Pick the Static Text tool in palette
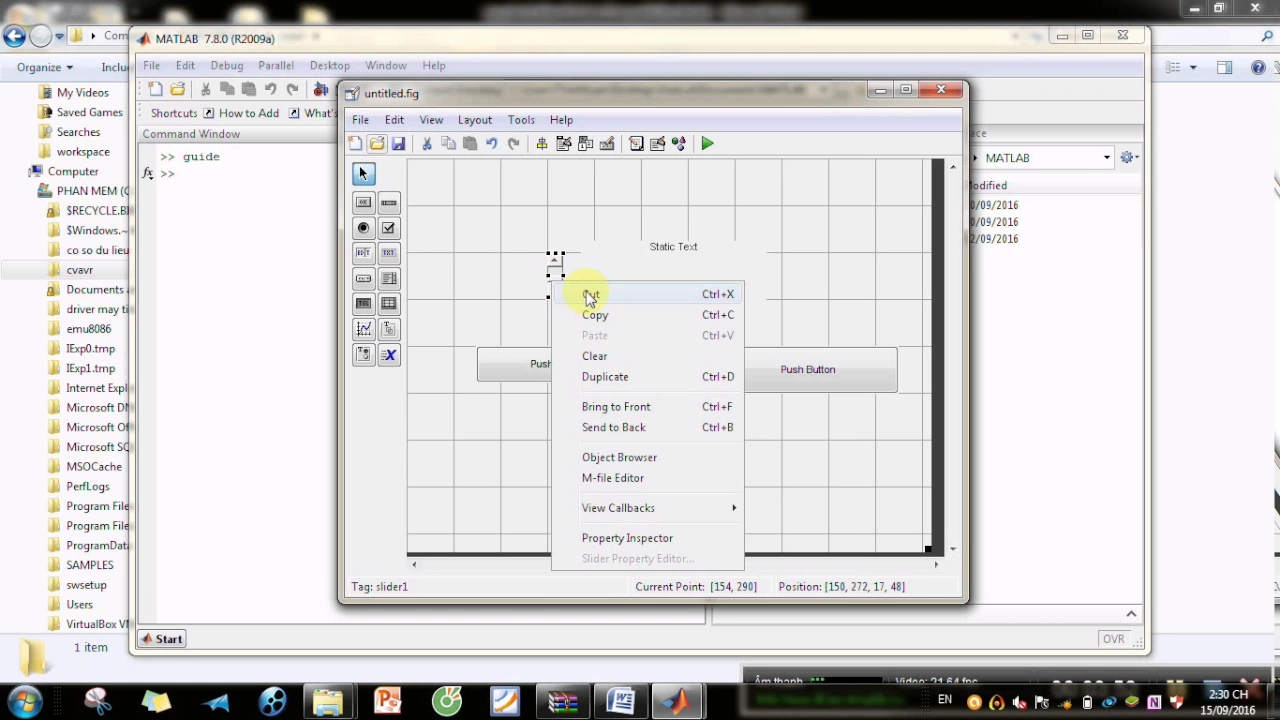 click(x=389, y=253)
